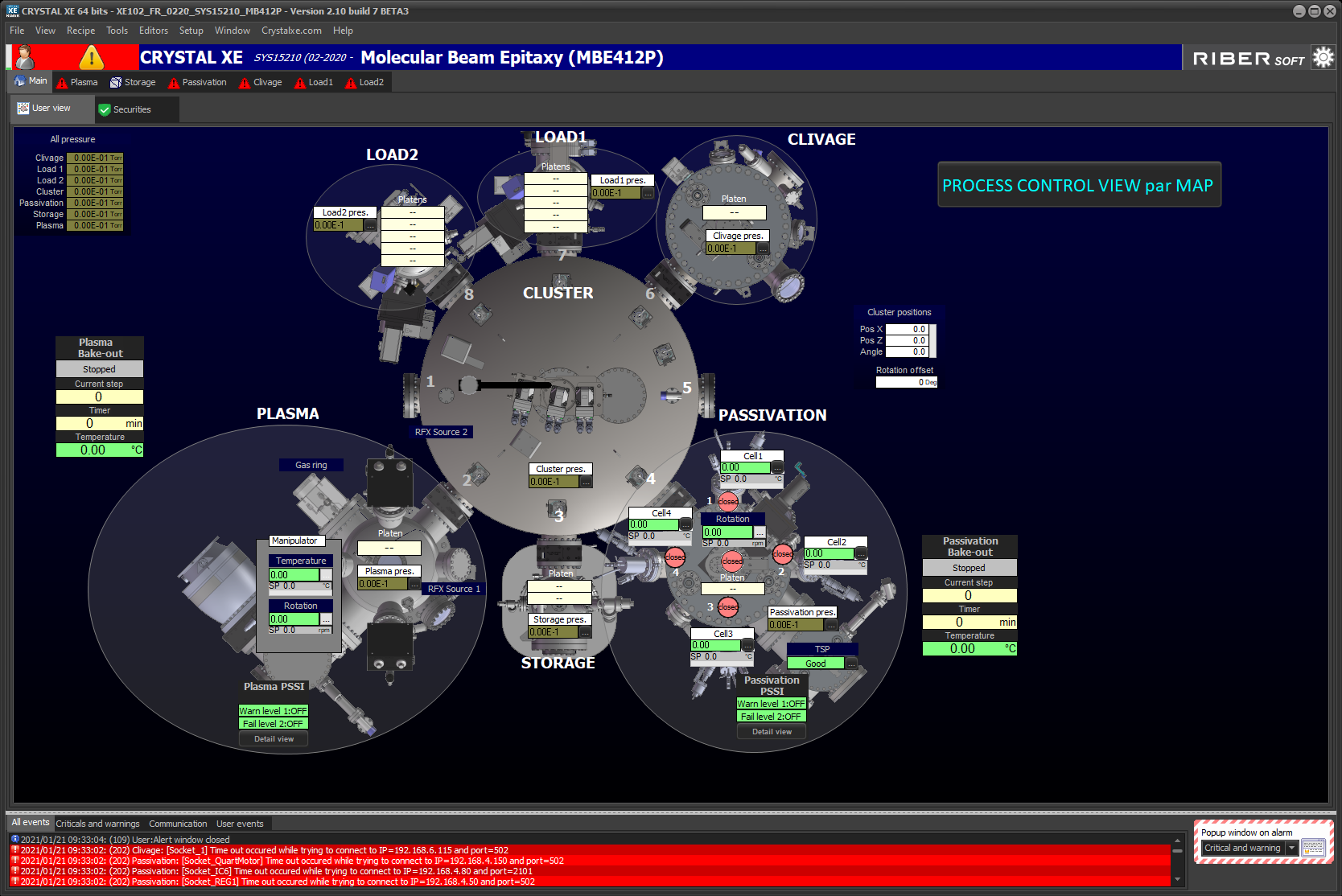Screen dimensions: 1342x896
Task: Open Passivation PSSI Detail view
Action: click(772, 732)
